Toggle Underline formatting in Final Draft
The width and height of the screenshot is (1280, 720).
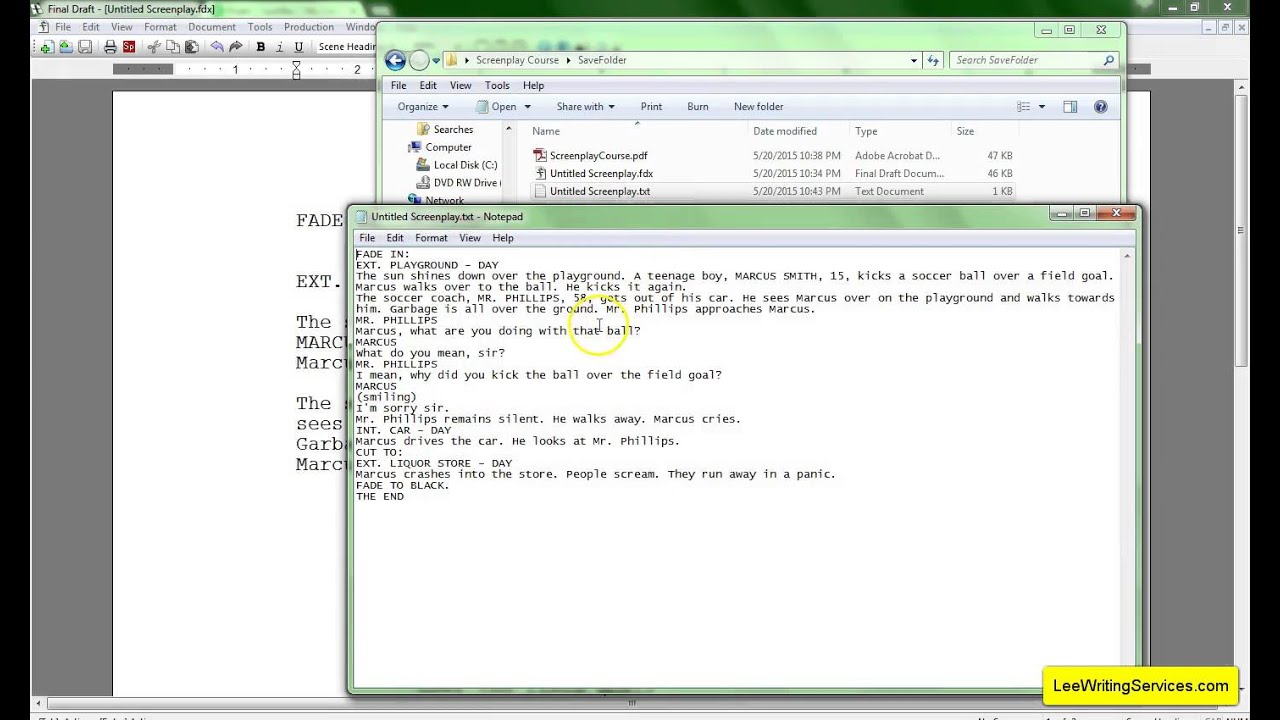[298, 47]
